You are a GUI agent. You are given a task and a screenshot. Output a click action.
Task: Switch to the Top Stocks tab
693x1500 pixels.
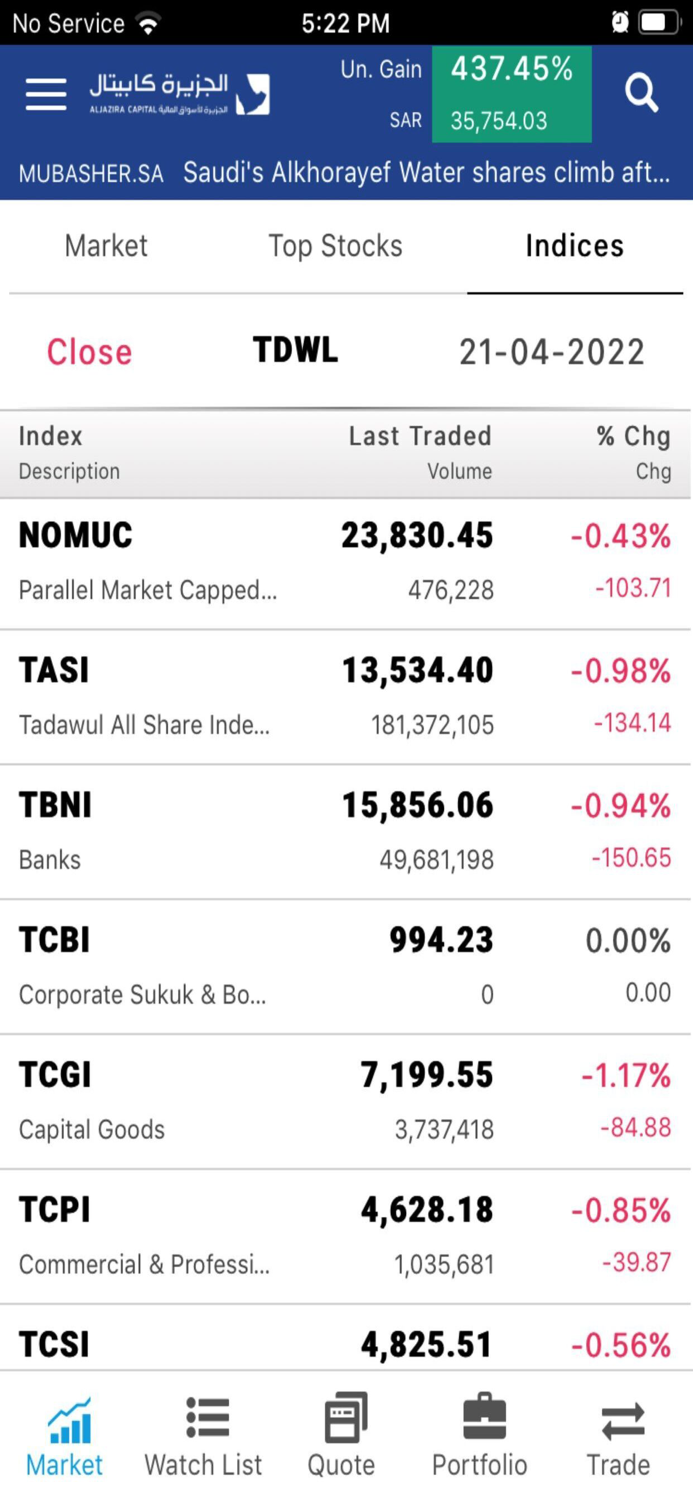click(335, 245)
